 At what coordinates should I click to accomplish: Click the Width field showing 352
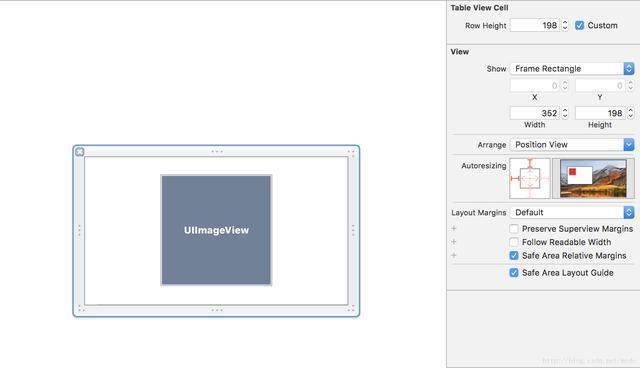click(535, 113)
